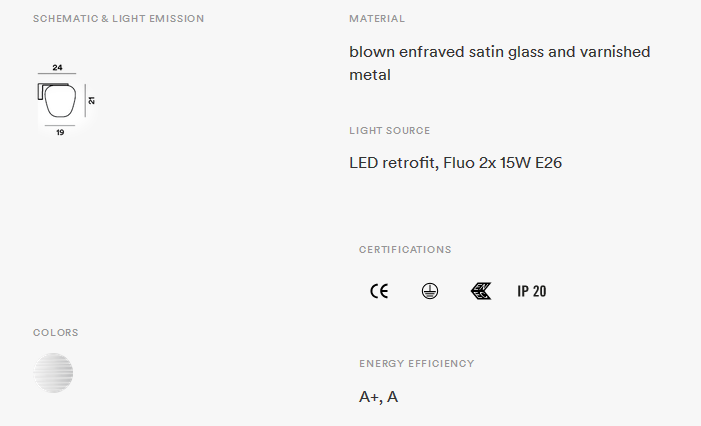Click the Schematic & Light Emission heading

point(118,19)
